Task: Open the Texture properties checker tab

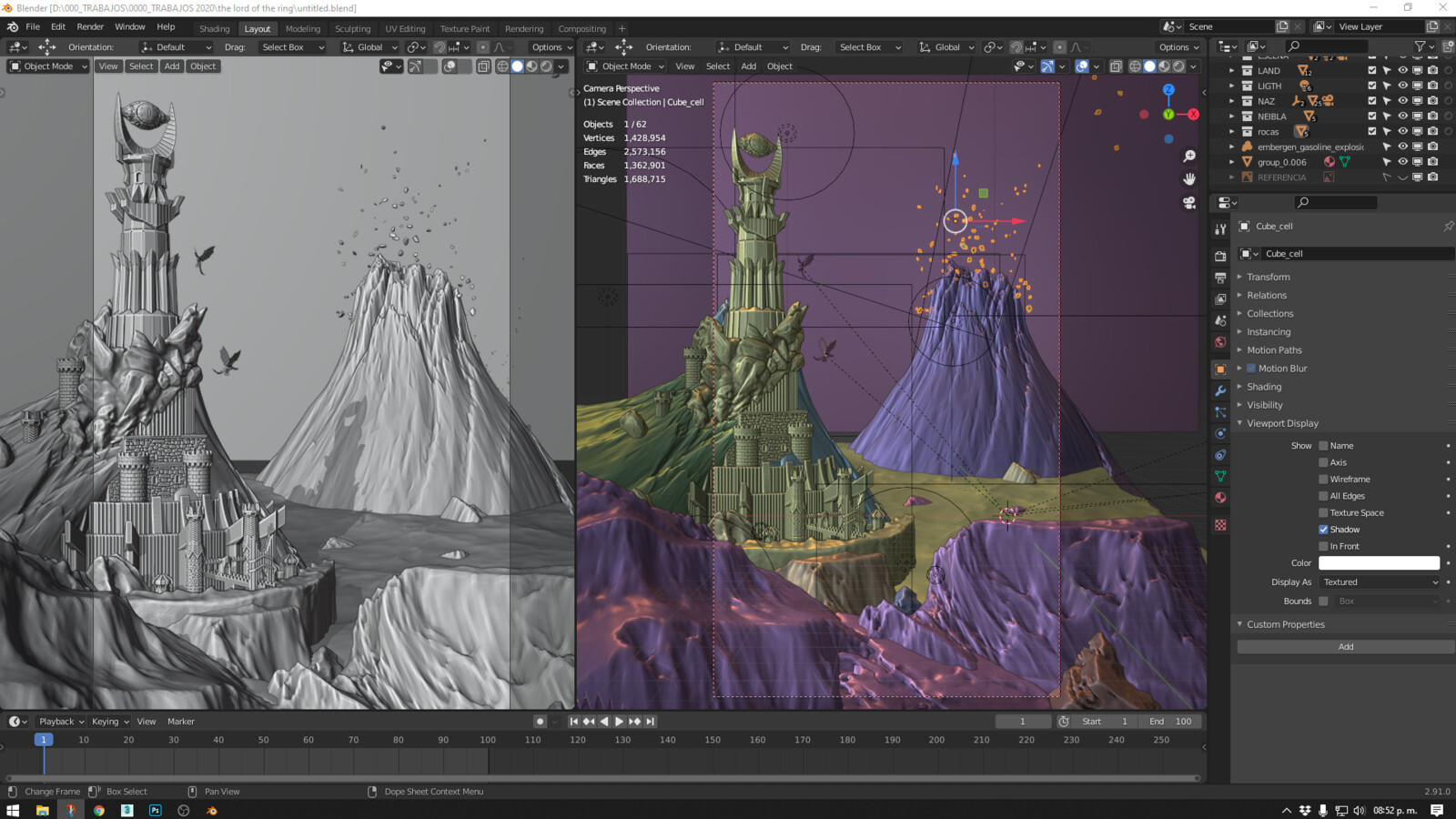Action: (x=1220, y=525)
